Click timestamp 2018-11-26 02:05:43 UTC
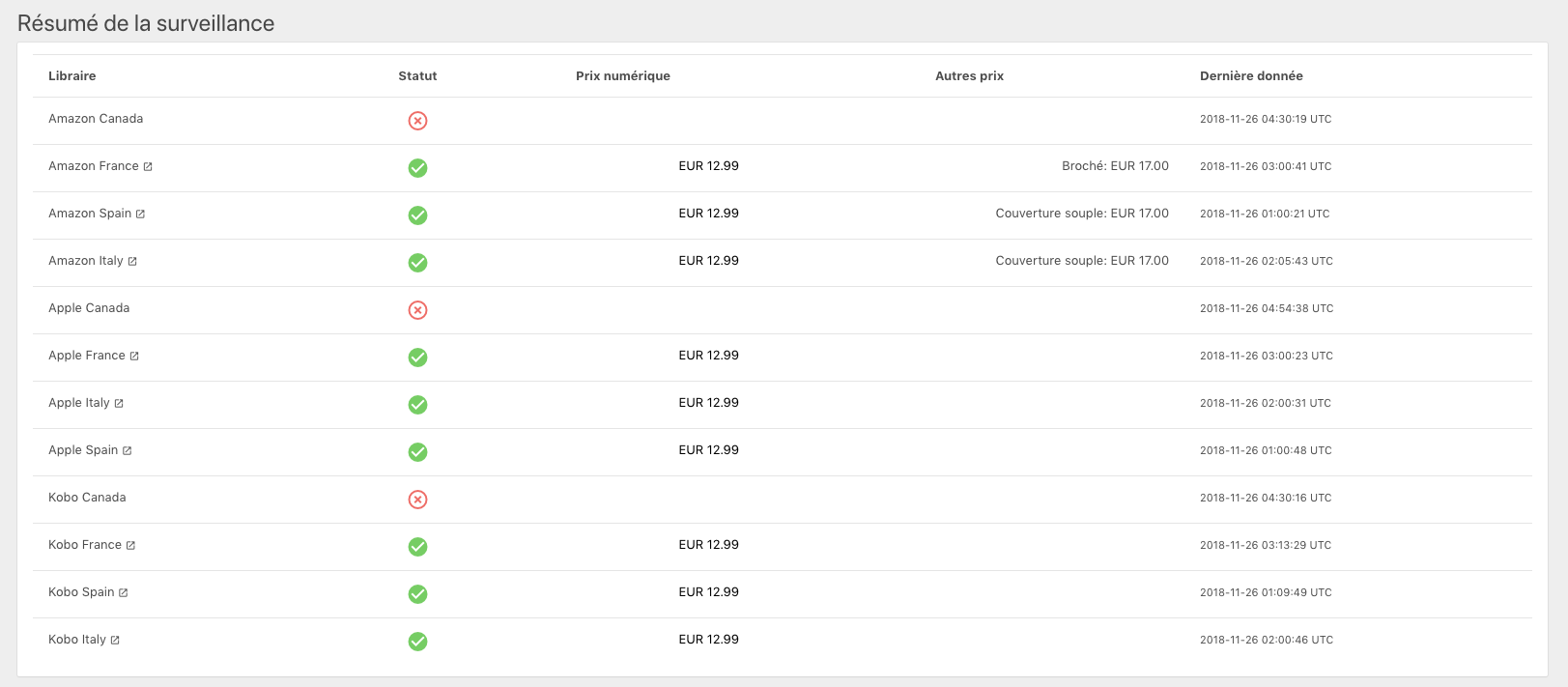 tap(1267, 262)
